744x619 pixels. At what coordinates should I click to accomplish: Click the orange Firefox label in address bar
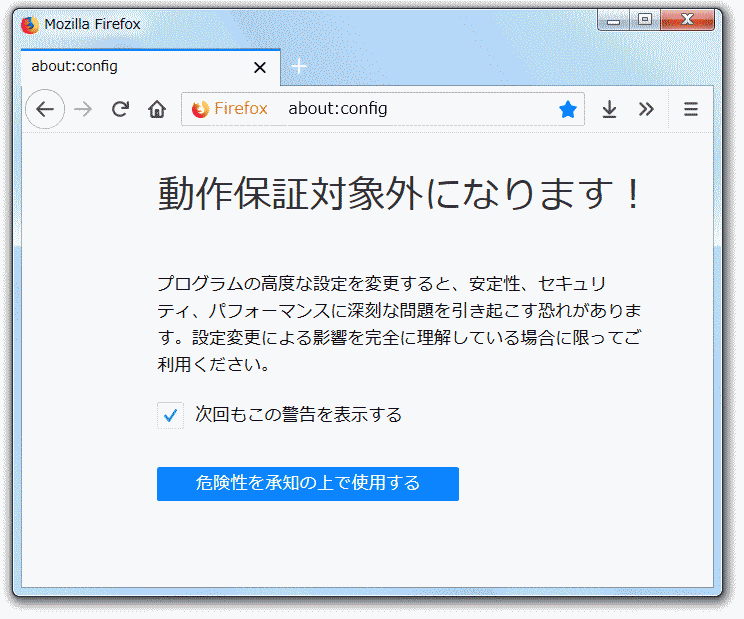(x=241, y=109)
